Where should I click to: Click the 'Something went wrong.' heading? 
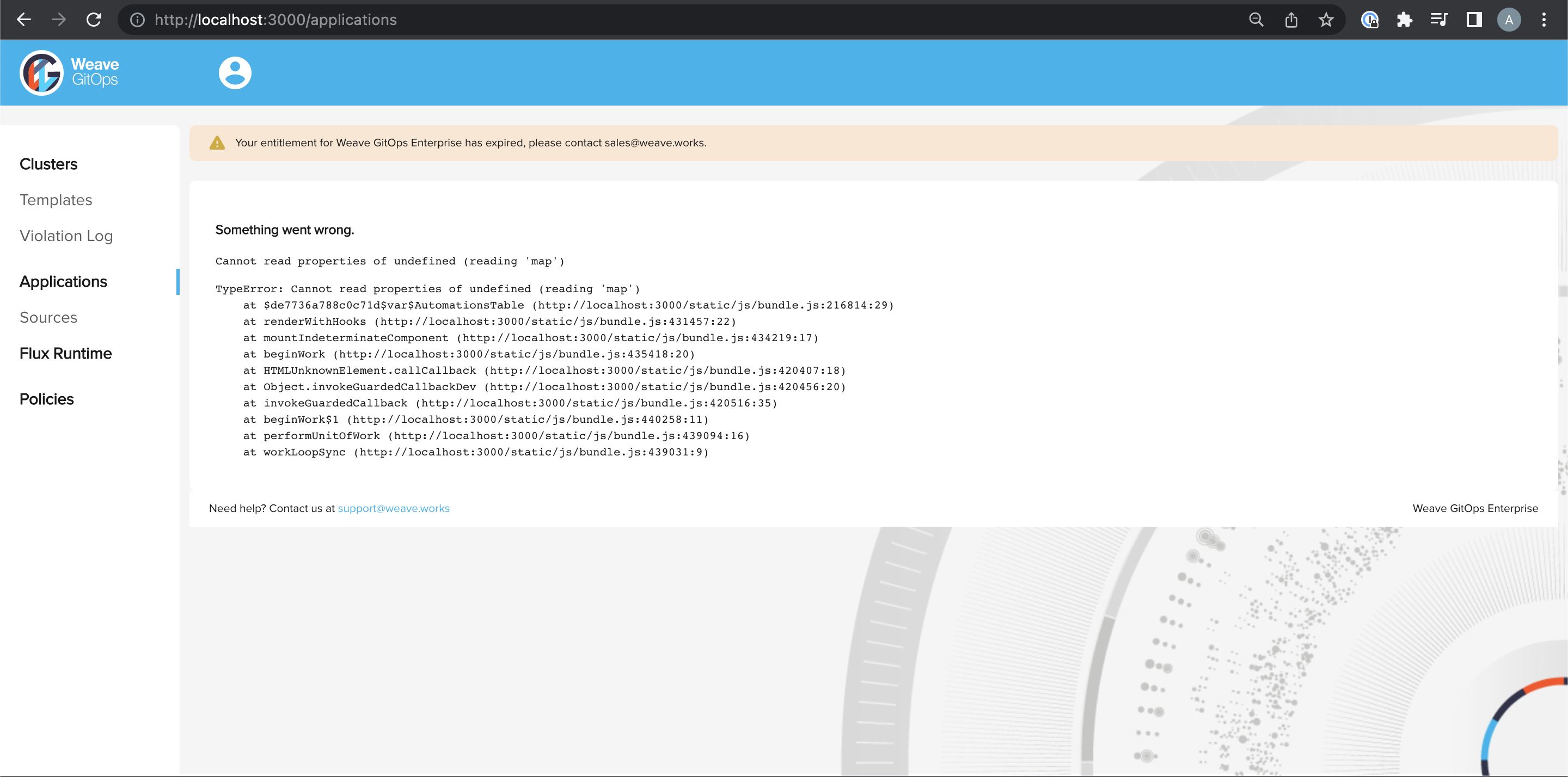pyautogui.click(x=284, y=230)
